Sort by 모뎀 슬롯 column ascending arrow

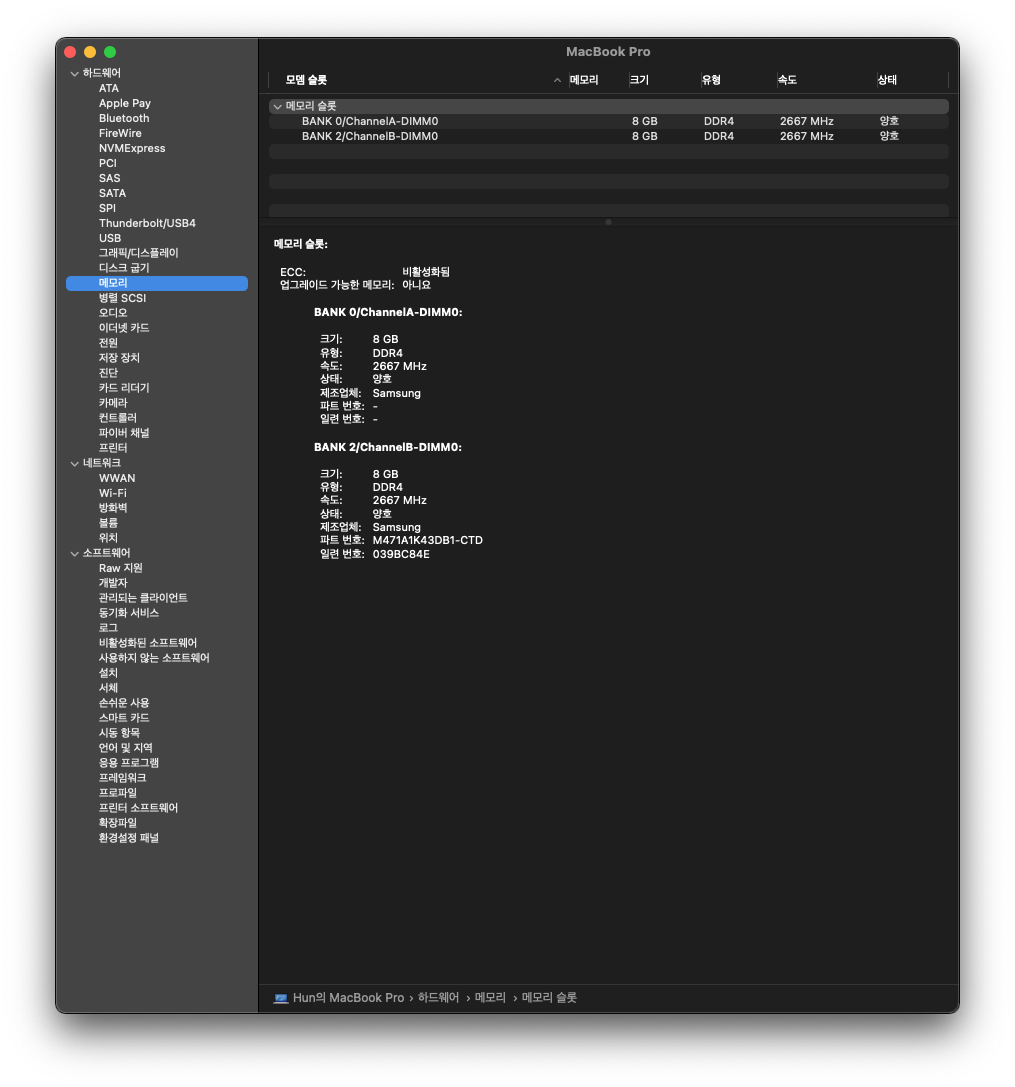[x=557, y=80]
